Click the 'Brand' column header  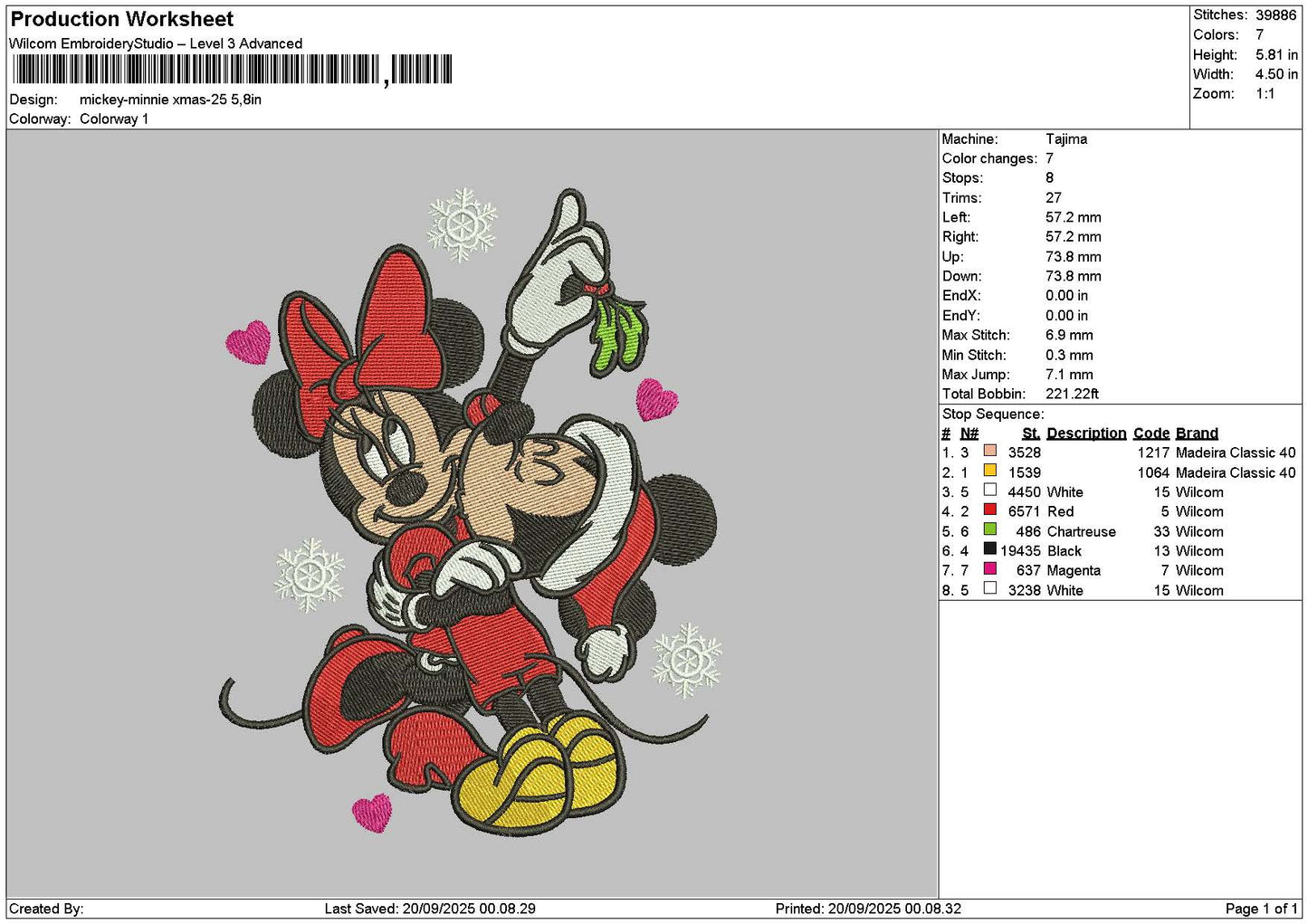(x=1197, y=433)
